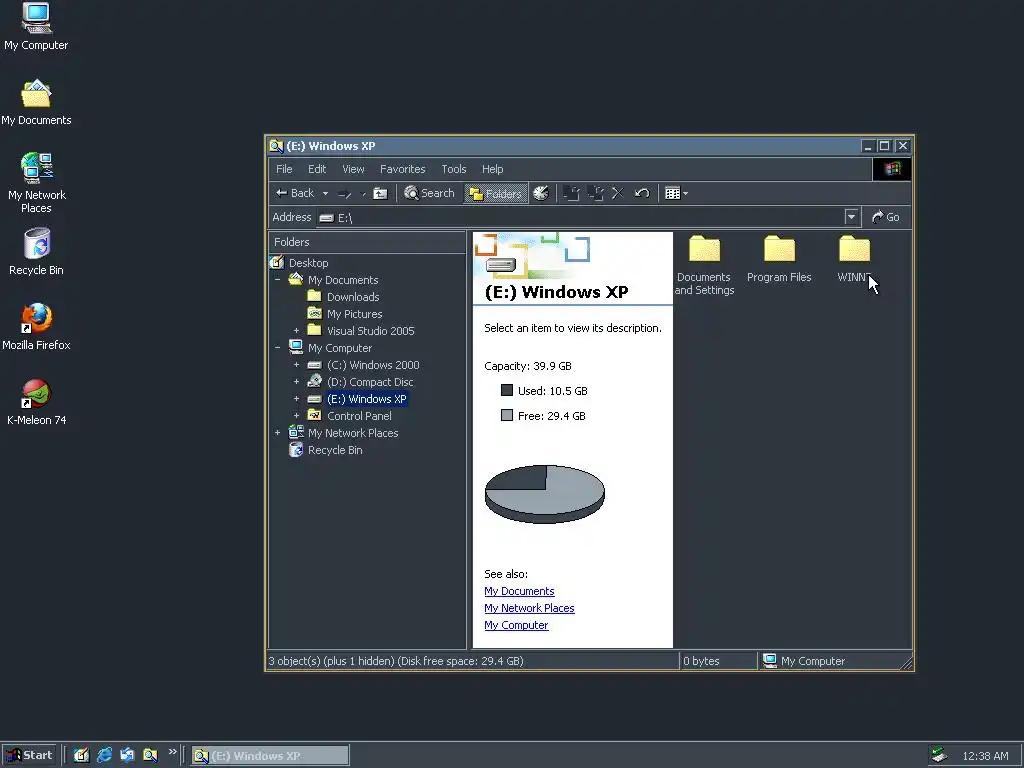Open My Computer desktop icon
Viewport: 1024px width, 768px height.
click(36, 26)
